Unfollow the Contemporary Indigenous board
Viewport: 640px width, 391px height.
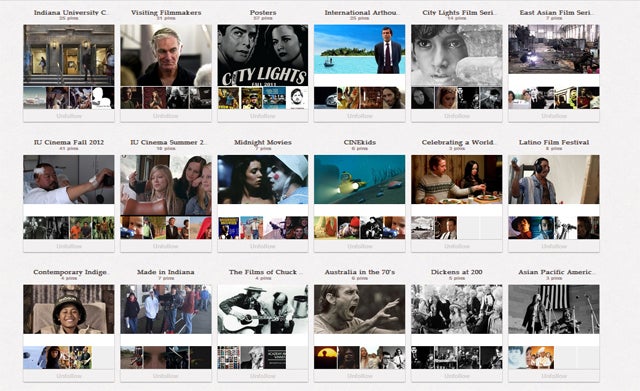pos(69,376)
